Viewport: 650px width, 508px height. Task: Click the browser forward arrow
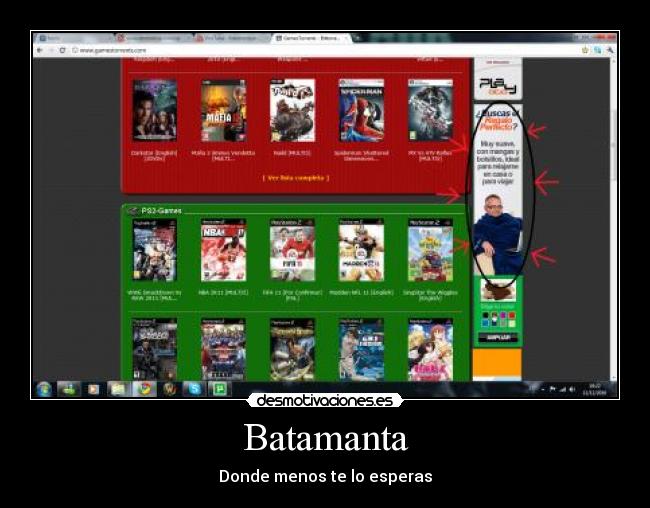click(51, 50)
